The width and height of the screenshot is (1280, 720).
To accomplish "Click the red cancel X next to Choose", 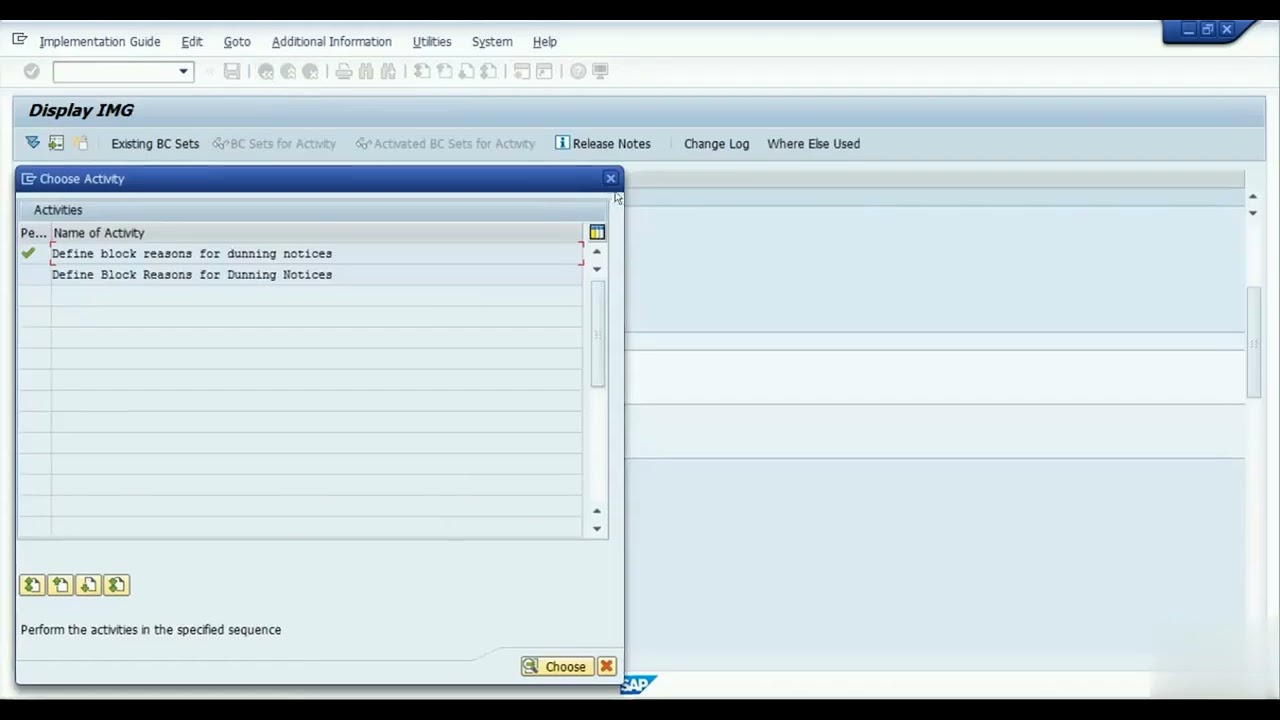I will 606,667.
